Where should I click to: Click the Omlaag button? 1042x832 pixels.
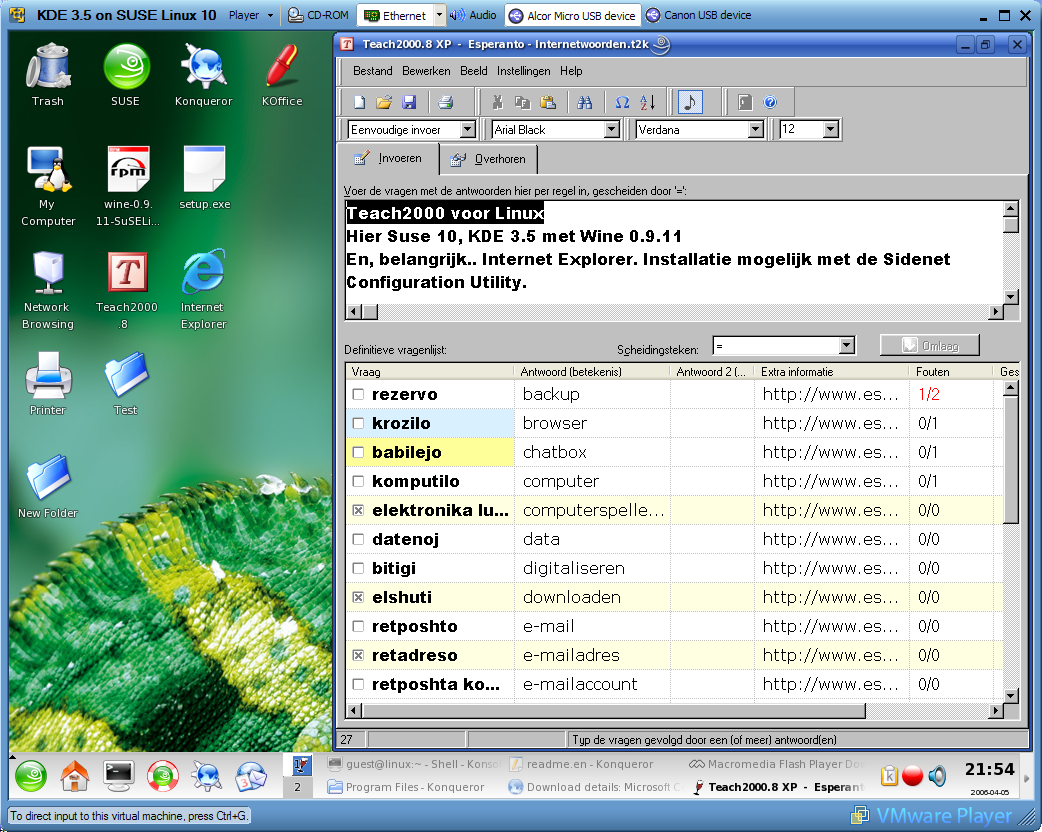[x=930, y=346]
